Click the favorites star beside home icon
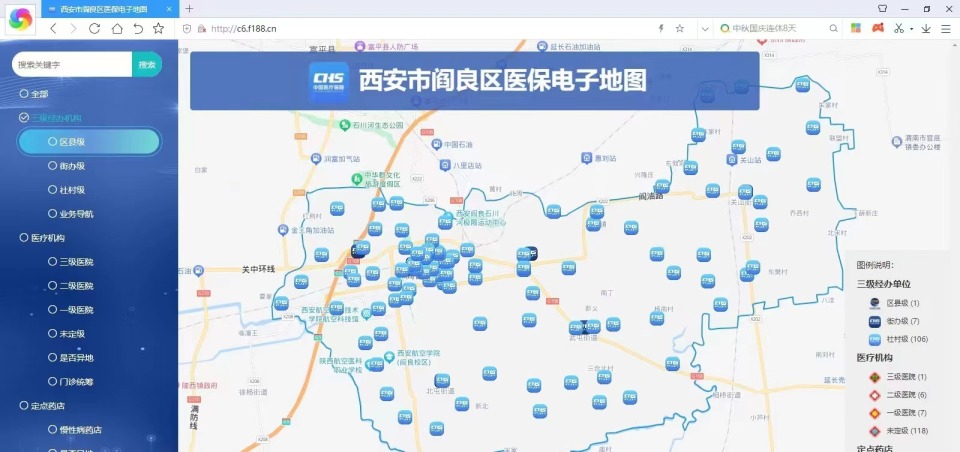Image resolution: width=960 pixels, height=452 pixels. tap(159, 28)
